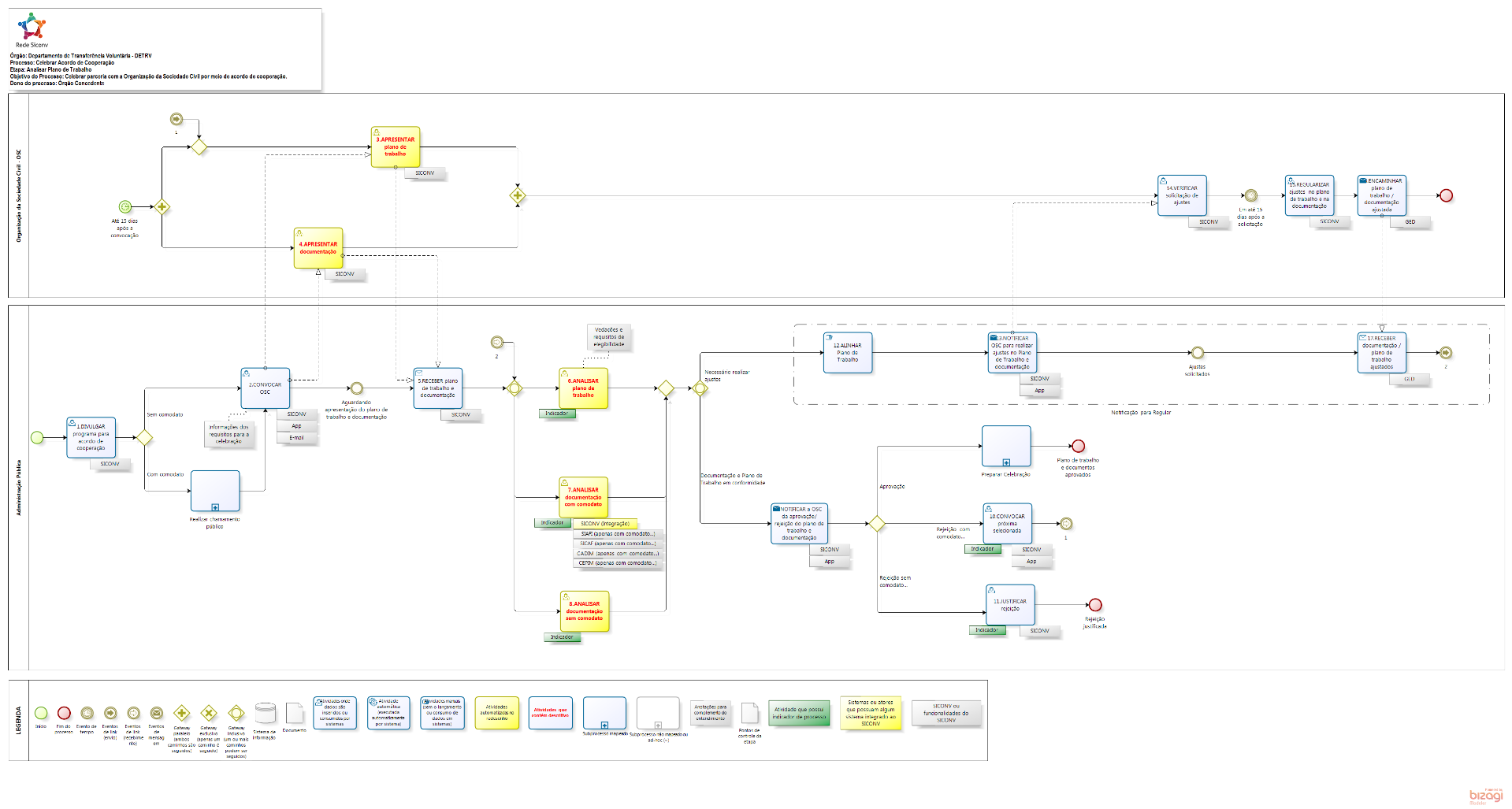Image resolution: width=1512 pixels, height=809 pixels.
Task: Expand the Subprocesso mapeado legend marker
Action: 604,725
